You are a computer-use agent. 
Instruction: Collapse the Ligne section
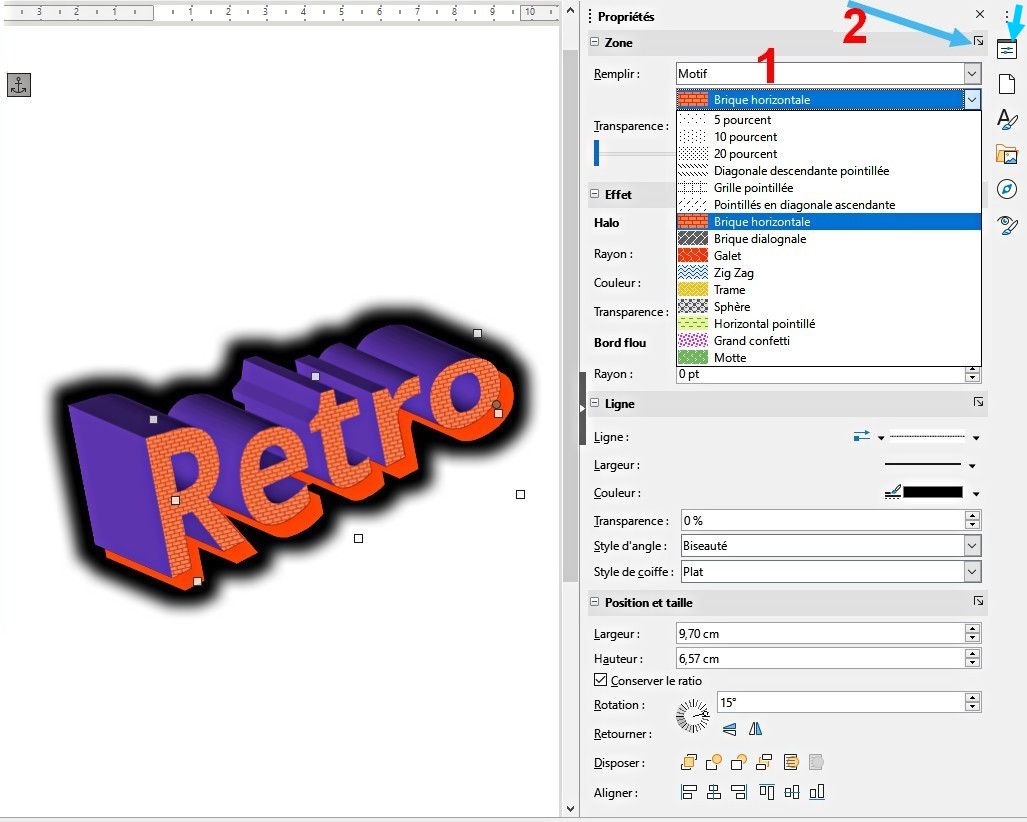[x=595, y=403]
